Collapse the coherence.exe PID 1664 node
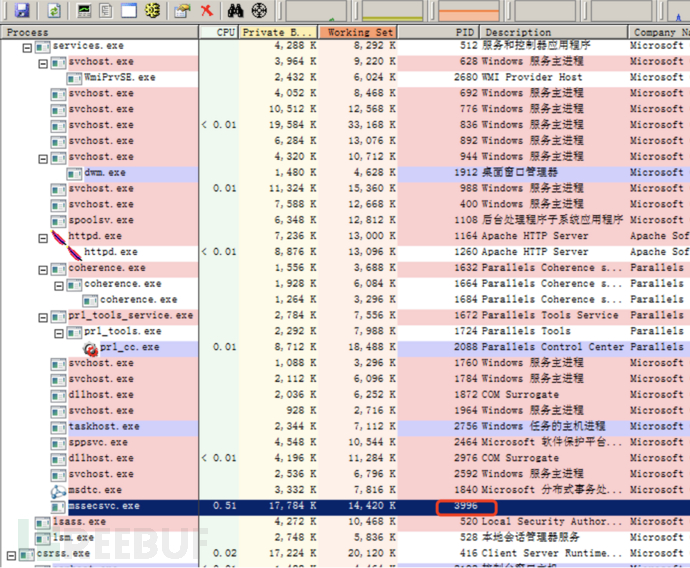Screen dimensions: 690x568 point(59,286)
